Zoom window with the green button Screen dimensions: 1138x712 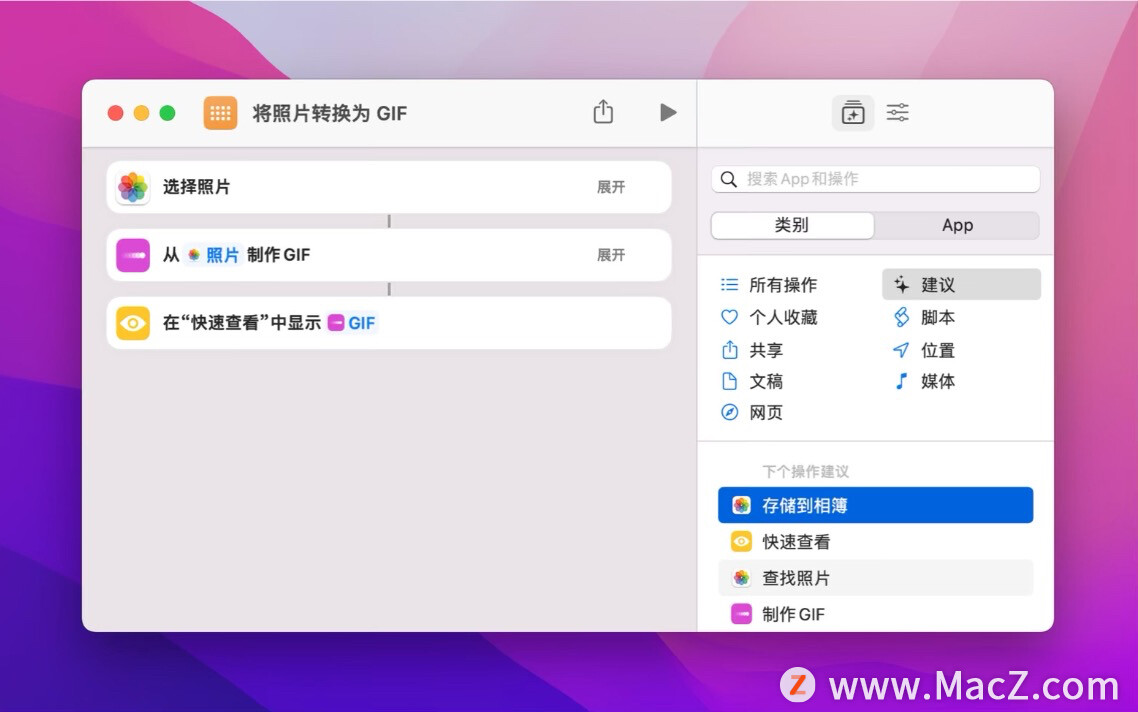tap(168, 113)
